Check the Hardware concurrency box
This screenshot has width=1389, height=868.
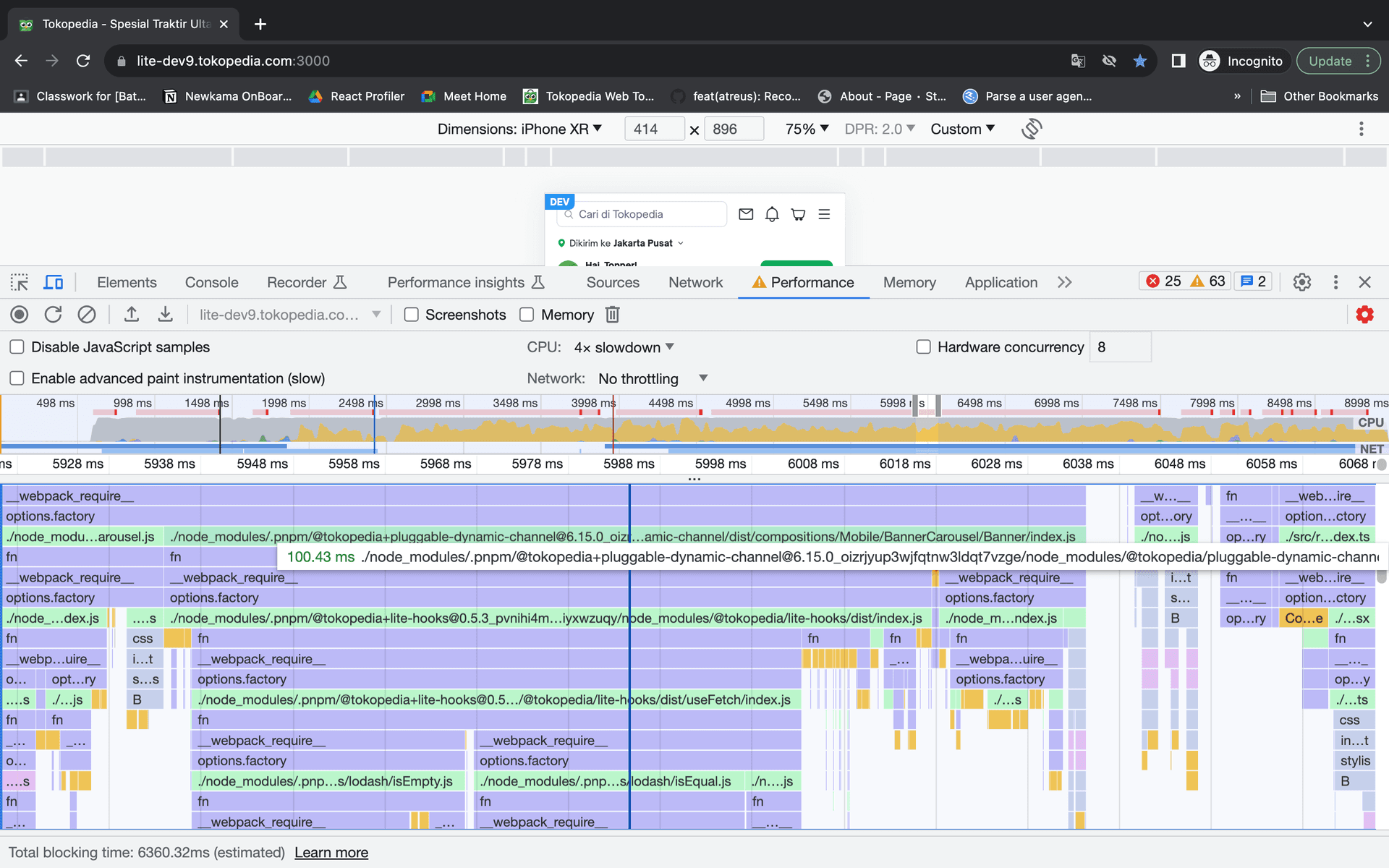click(x=924, y=347)
